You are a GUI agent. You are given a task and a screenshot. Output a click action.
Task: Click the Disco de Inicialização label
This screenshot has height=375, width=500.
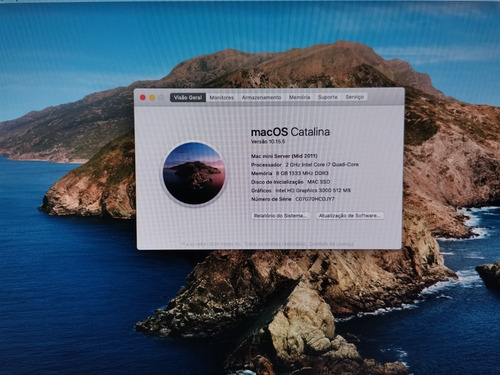277,182
